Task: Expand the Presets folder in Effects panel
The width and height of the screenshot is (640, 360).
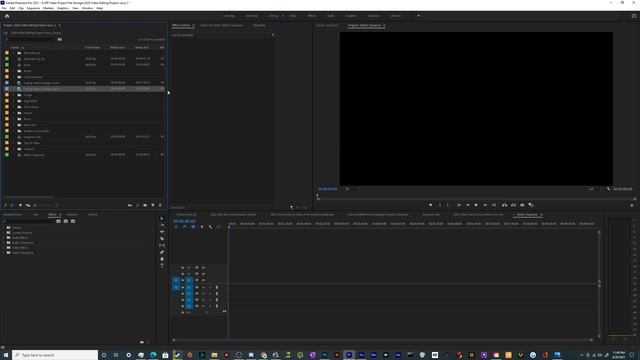Action: tap(4, 228)
